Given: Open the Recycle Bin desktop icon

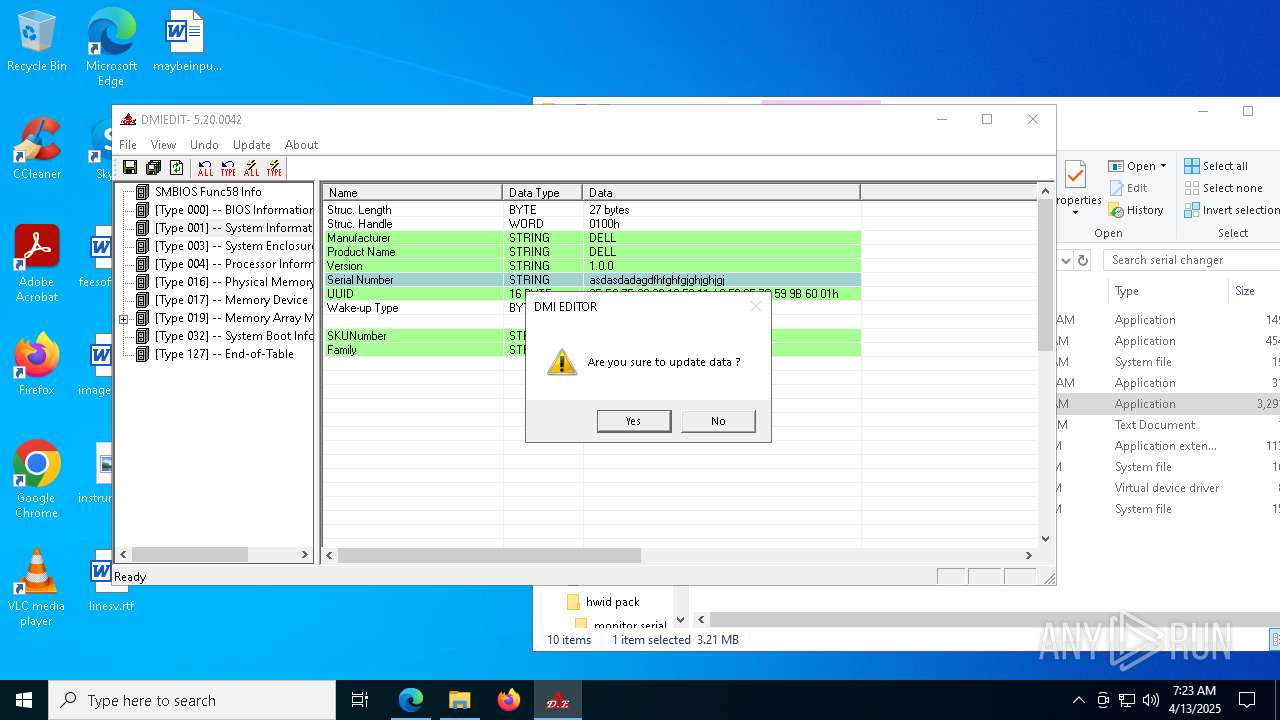Looking at the screenshot, I should (37, 42).
